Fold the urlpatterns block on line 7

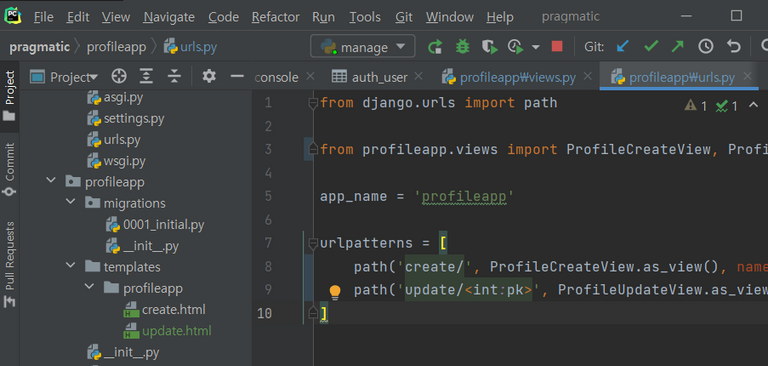(313, 244)
